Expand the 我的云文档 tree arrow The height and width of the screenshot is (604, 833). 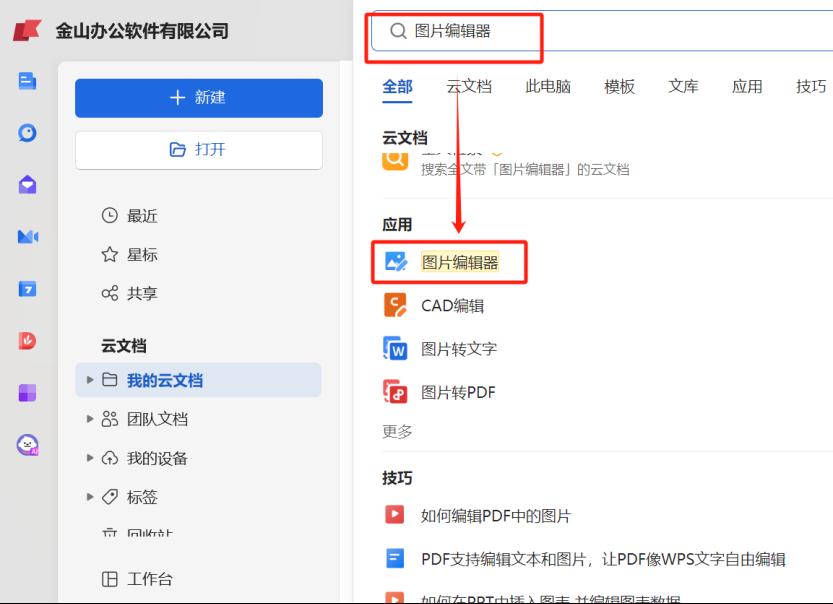click(x=90, y=380)
